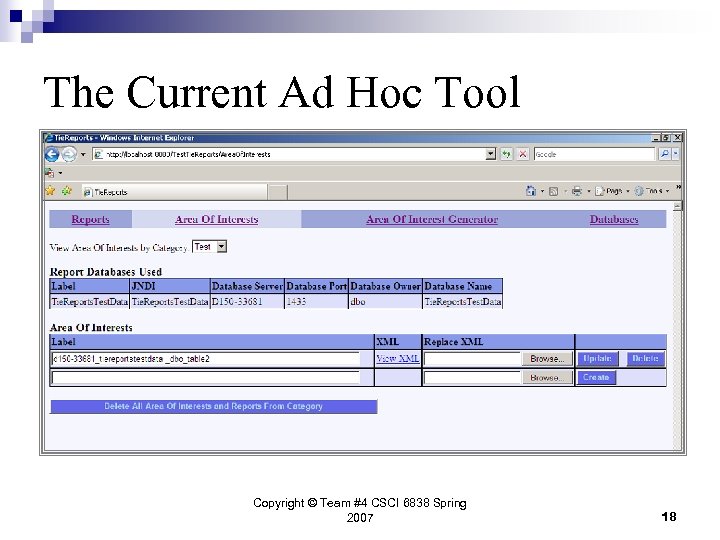Open the Tools menu
Viewport: 720px width, 540px height.
tap(652, 191)
